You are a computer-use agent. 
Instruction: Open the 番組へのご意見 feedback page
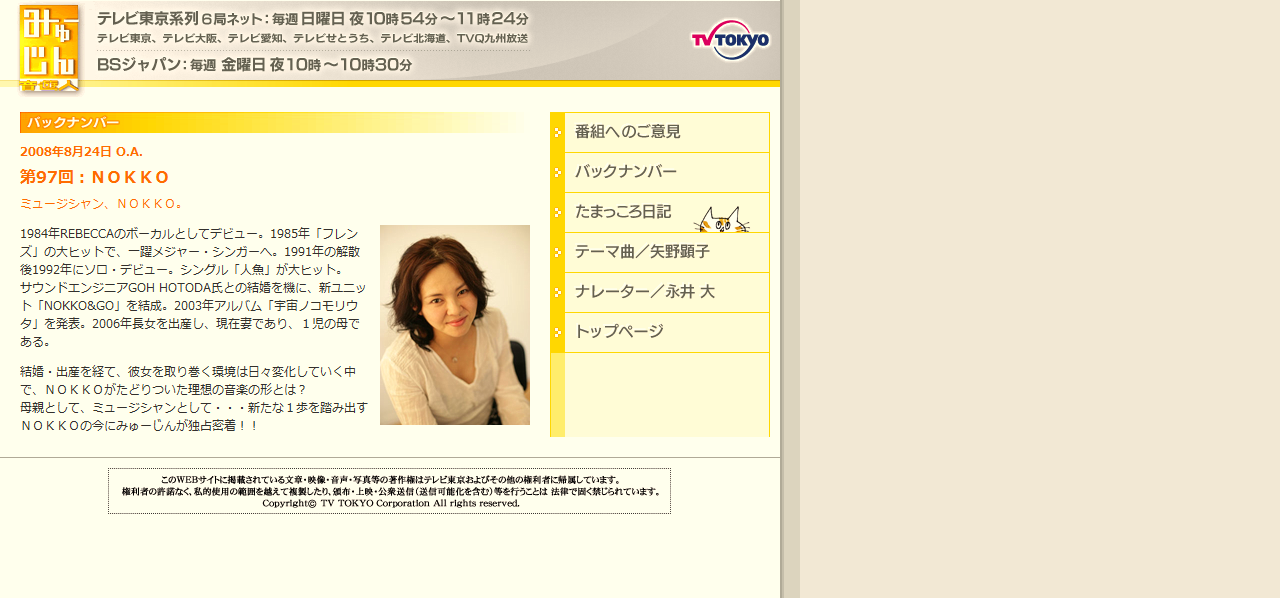[627, 132]
